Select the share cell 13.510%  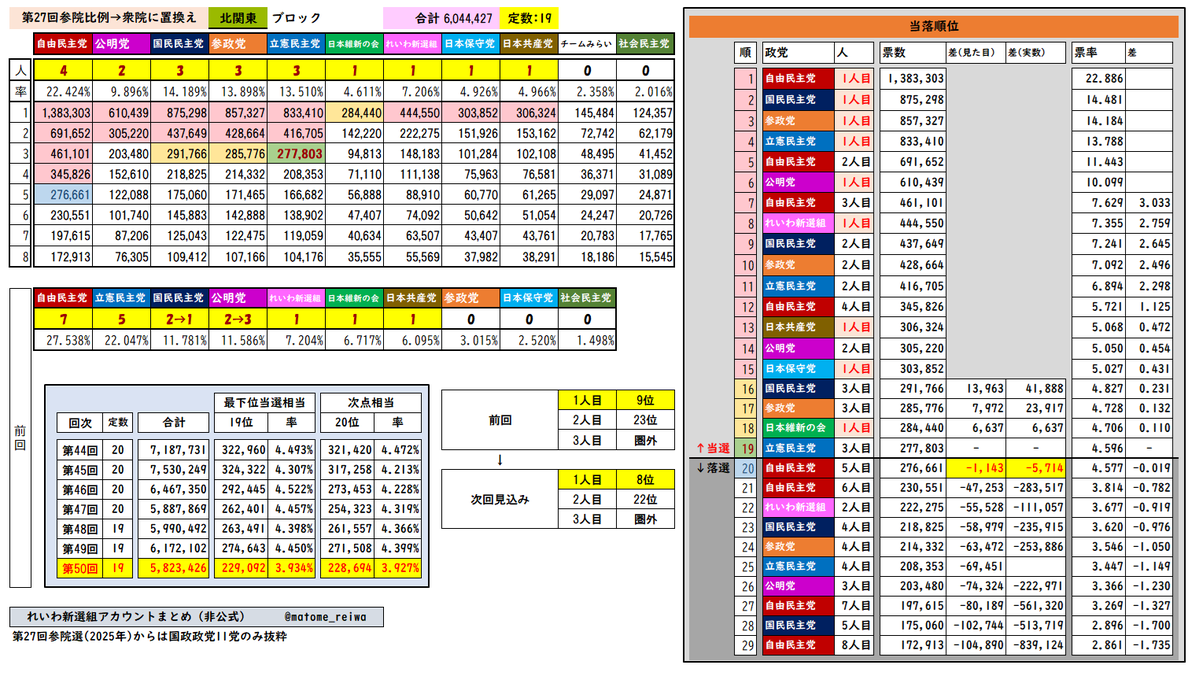coord(296,92)
